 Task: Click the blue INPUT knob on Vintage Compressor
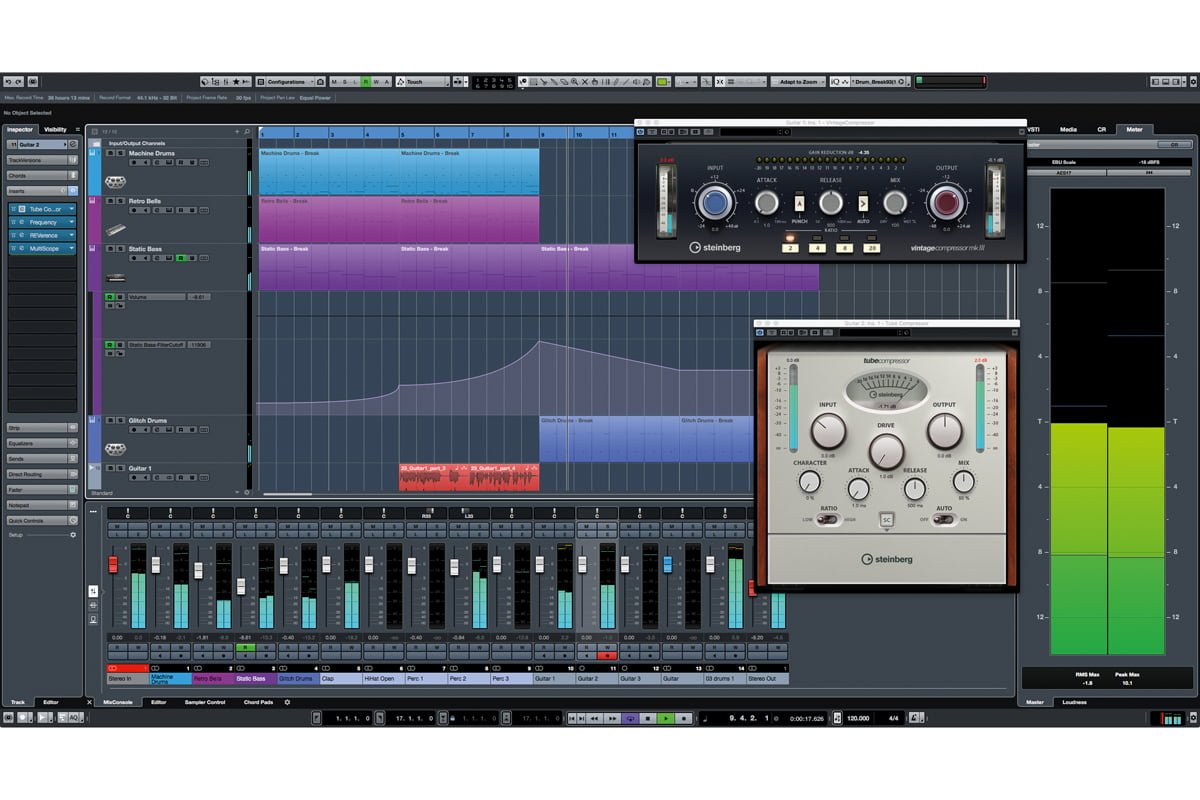[715, 203]
